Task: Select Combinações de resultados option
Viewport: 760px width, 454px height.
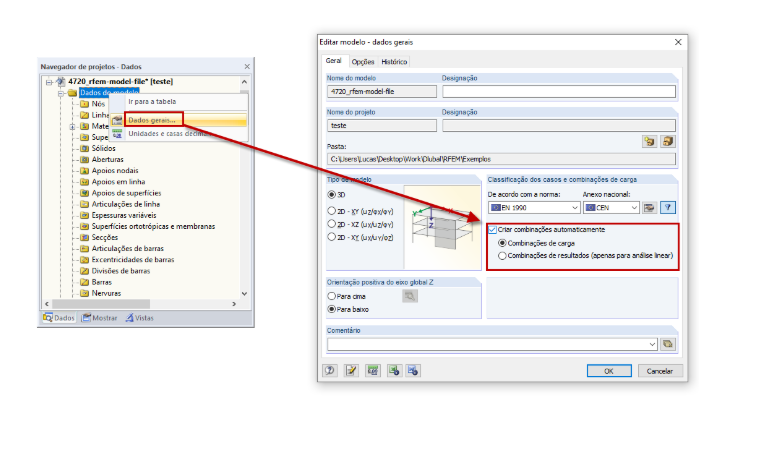Action: tap(502, 255)
